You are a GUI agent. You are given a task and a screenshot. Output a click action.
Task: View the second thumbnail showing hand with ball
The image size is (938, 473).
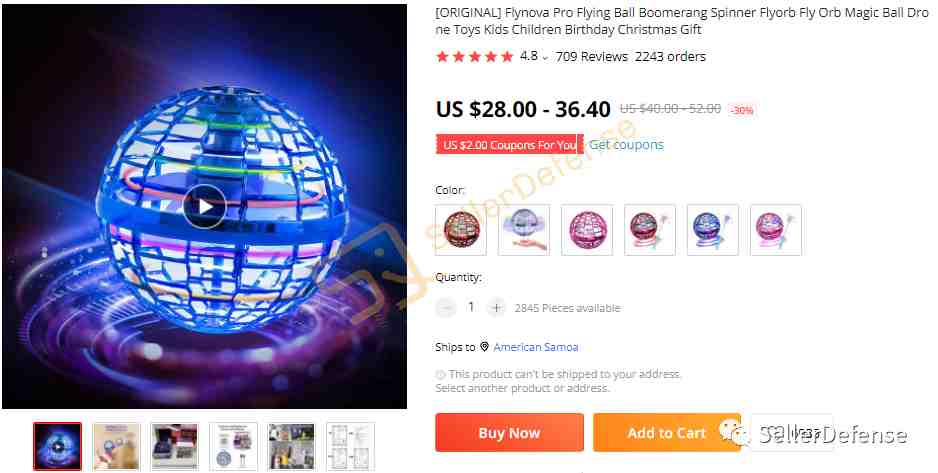(117, 446)
